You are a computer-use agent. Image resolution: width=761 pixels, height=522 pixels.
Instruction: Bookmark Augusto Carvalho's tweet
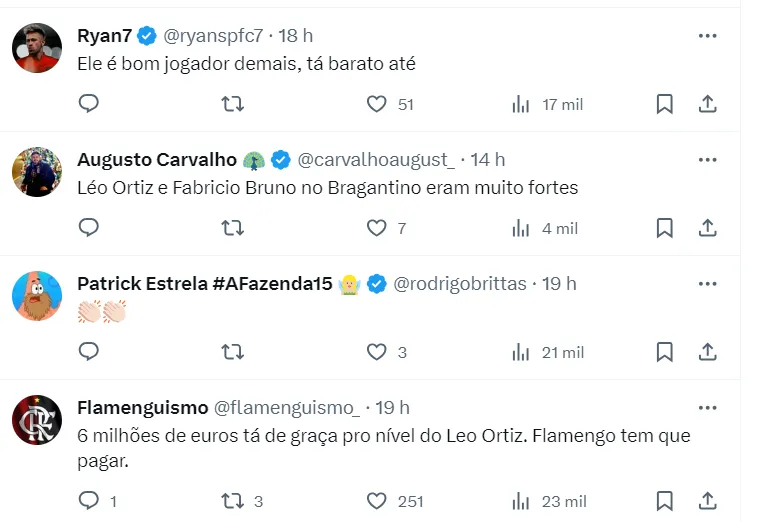point(664,228)
